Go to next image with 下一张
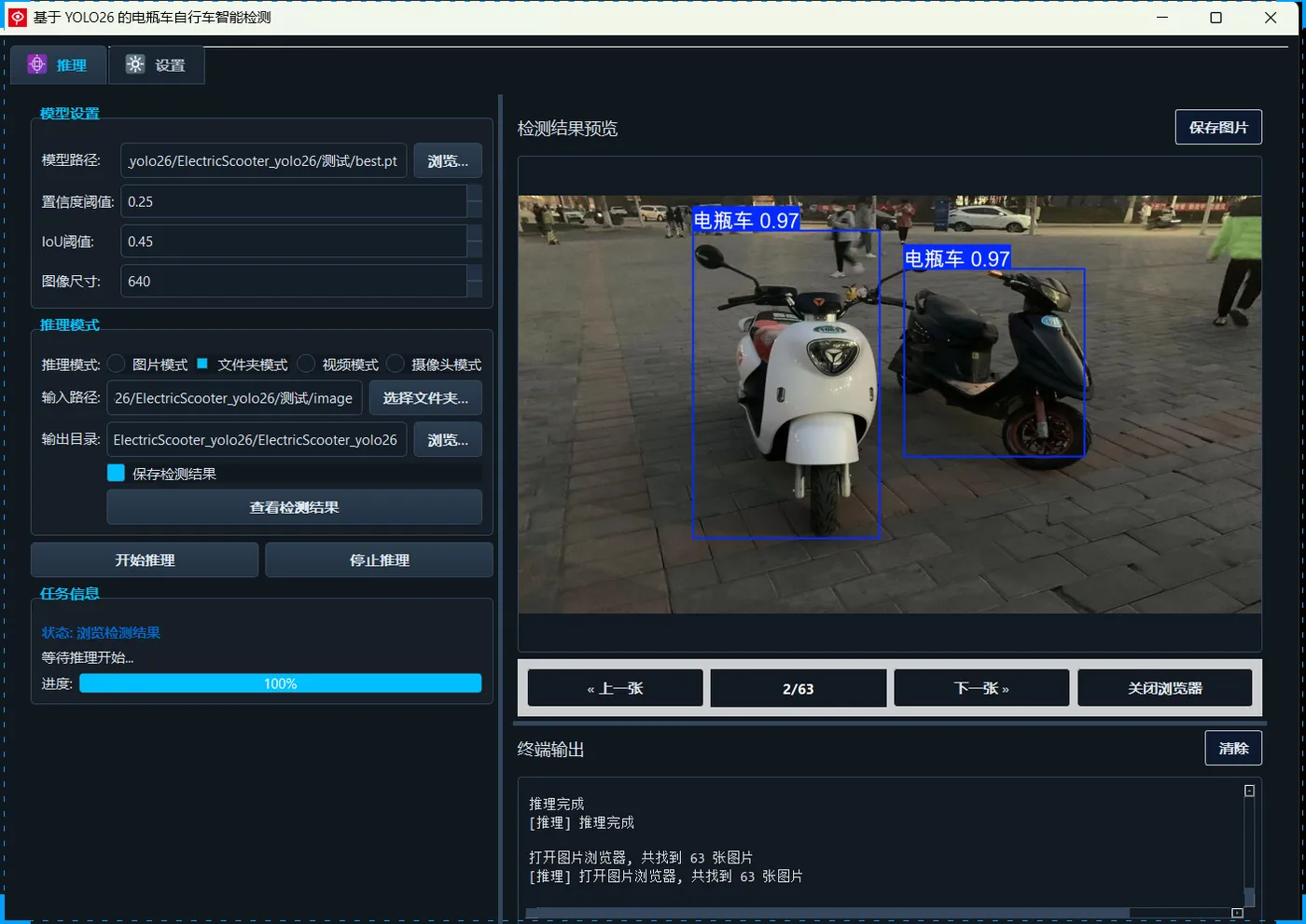The image size is (1306, 924). [x=981, y=688]
